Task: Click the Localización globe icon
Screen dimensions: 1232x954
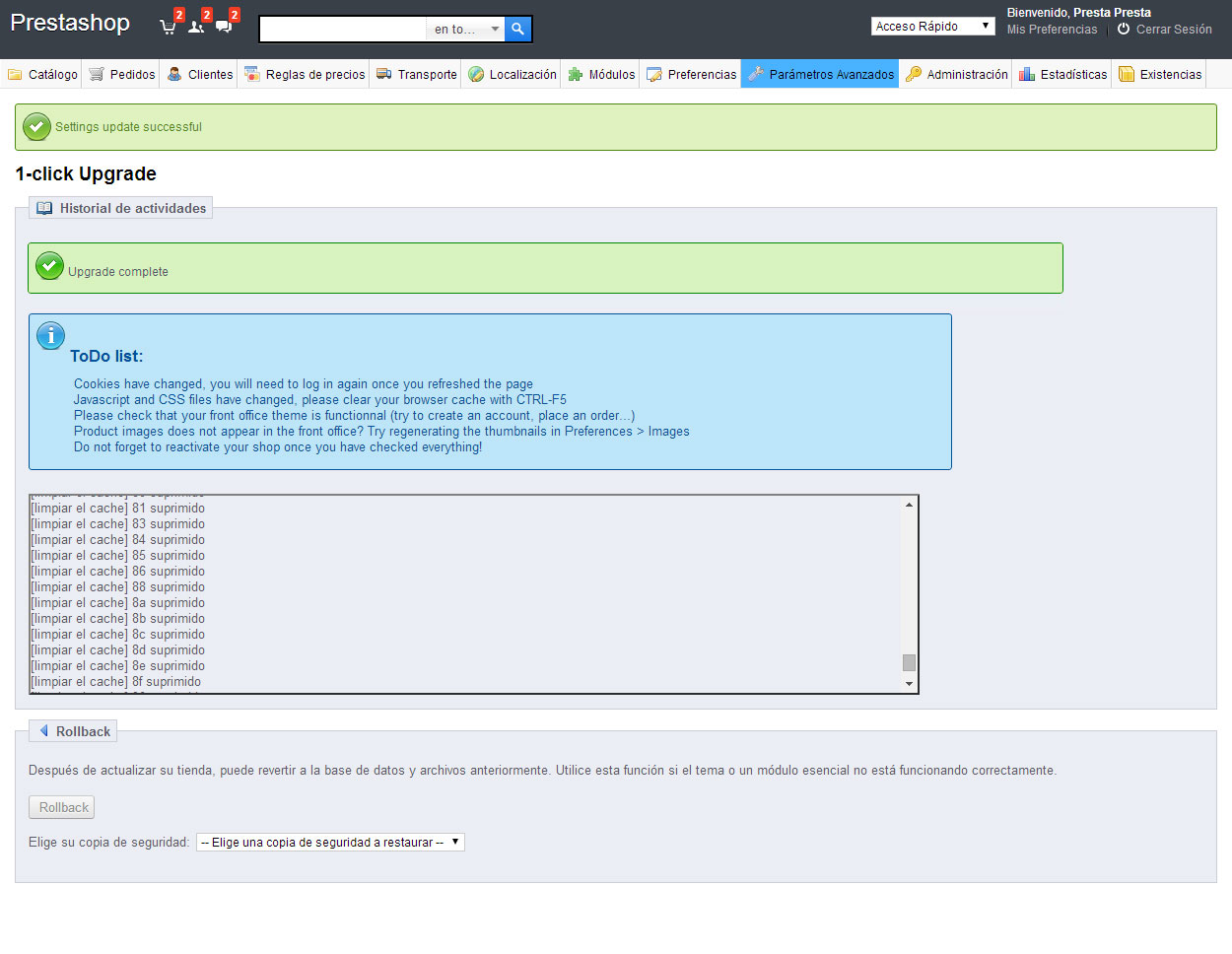Action: pos(476,74)
